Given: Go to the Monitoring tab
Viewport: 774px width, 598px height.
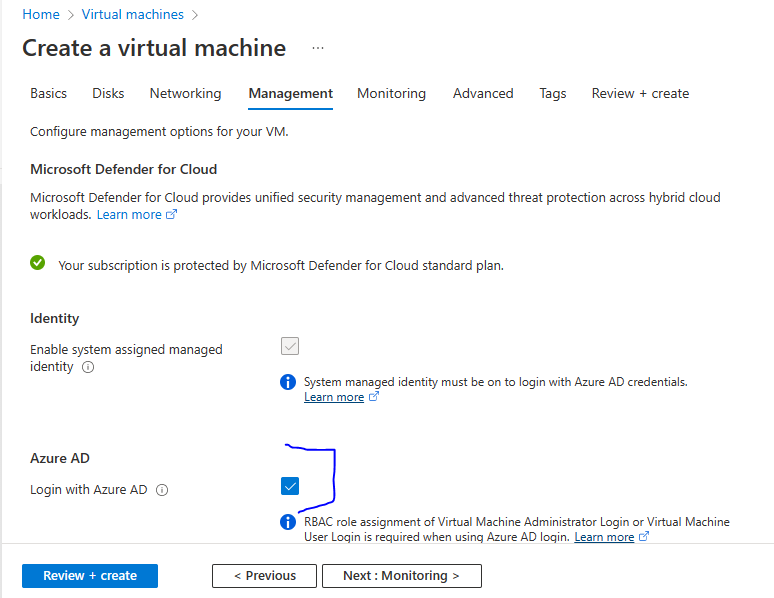Looking at the screenshot, I should click(391, 93).
